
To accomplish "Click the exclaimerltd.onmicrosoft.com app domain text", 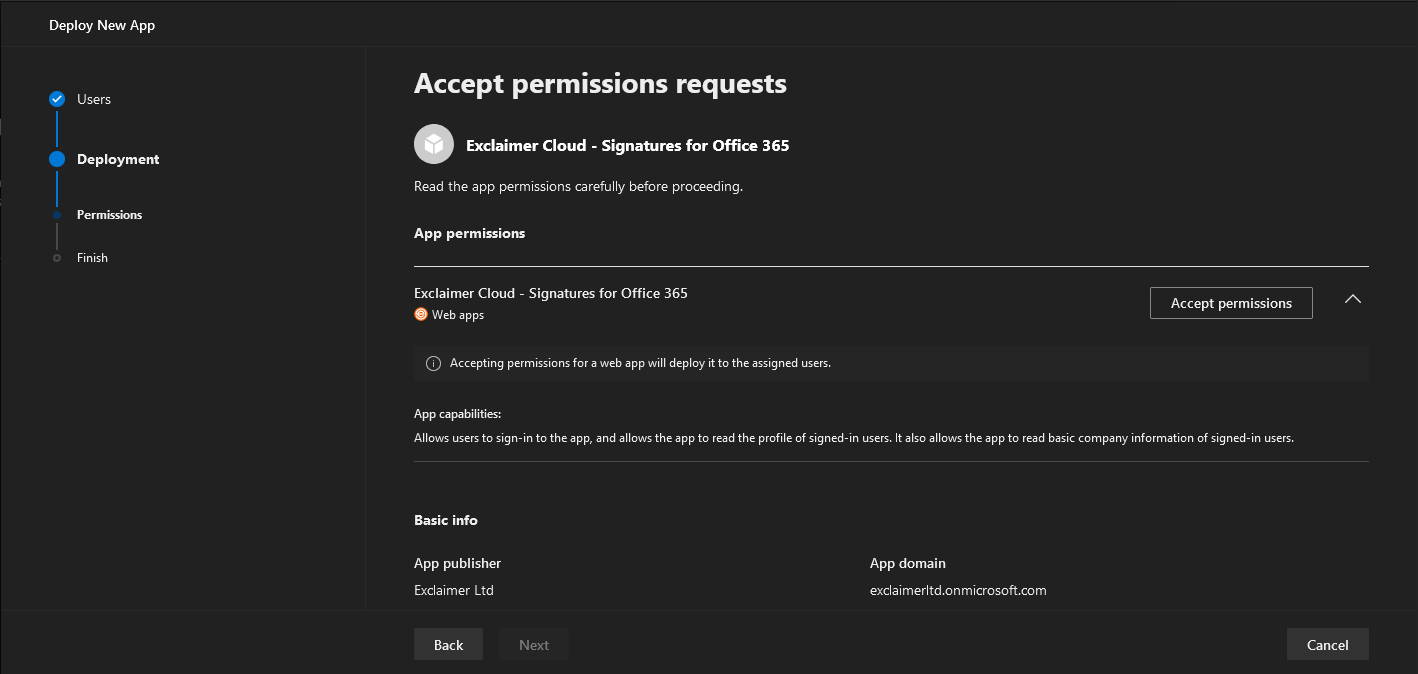I will coord(958,590).
